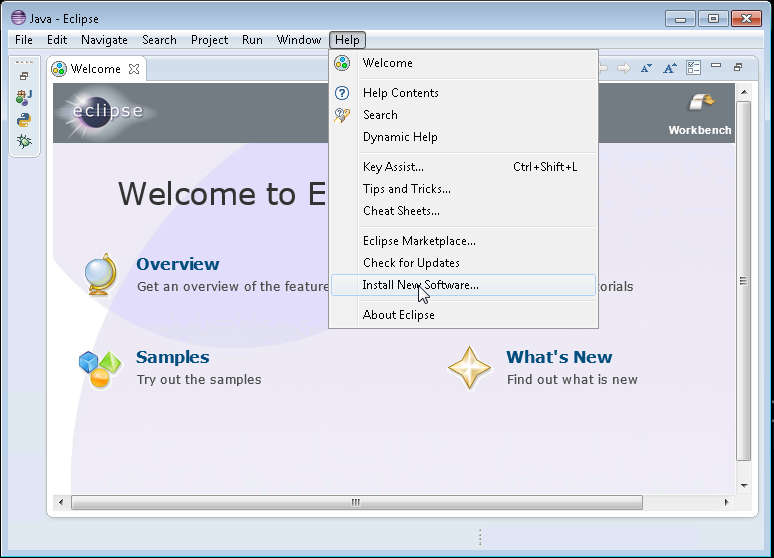The height and width of the screenshot is (558, 774).
Task: Open the Samples link
Action: click(x=173, y=357)
